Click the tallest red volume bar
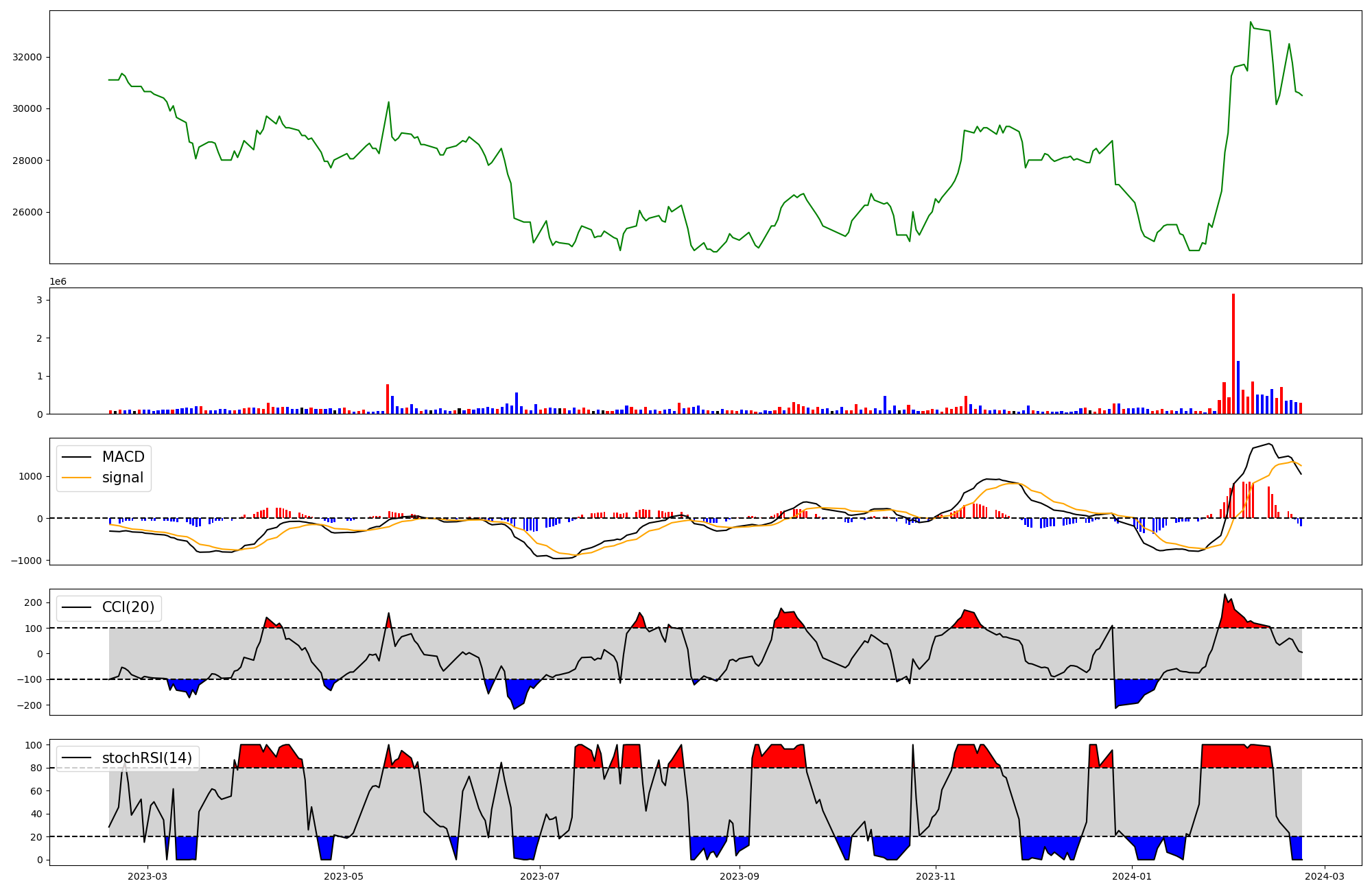1372x892 pixels. 1233,353
